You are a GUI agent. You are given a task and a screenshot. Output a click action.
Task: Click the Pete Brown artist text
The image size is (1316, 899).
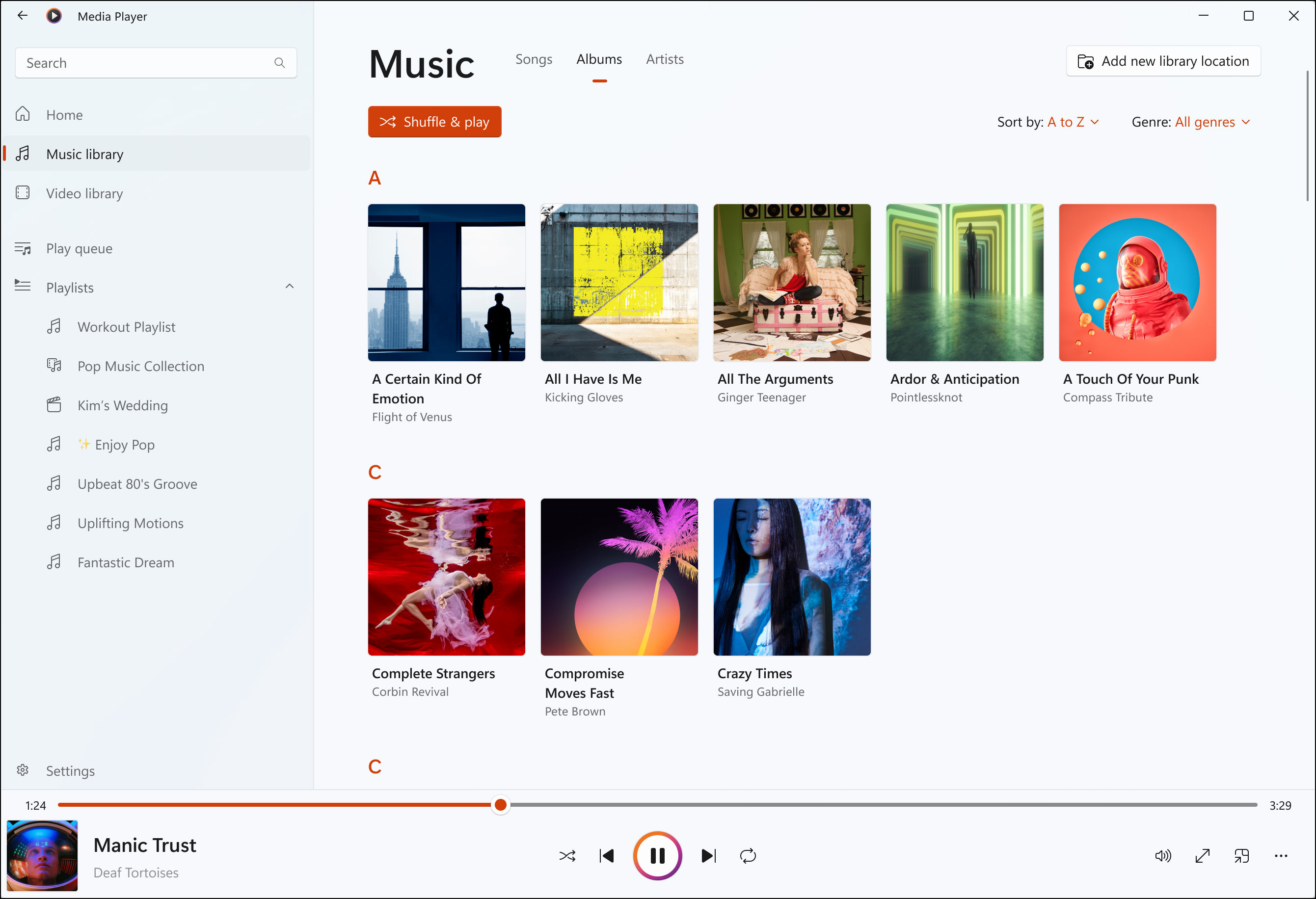click(x=575, y=712)
